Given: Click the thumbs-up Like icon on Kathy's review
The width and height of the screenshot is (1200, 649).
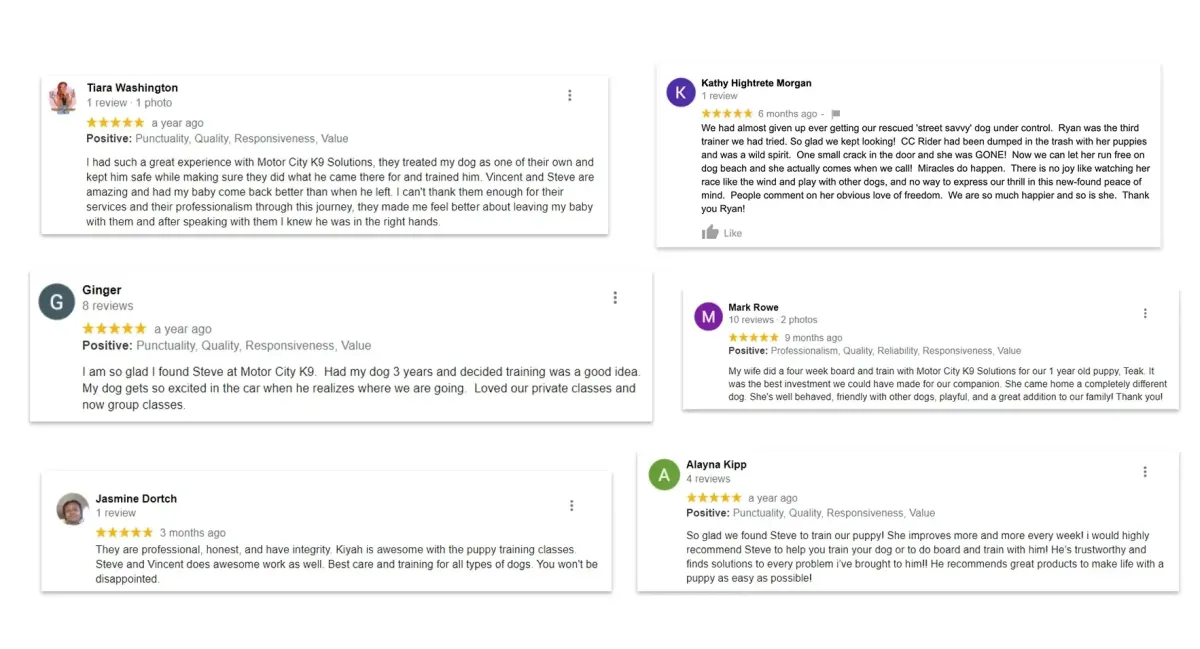Looking at the screenshot, I should point(710,233).
